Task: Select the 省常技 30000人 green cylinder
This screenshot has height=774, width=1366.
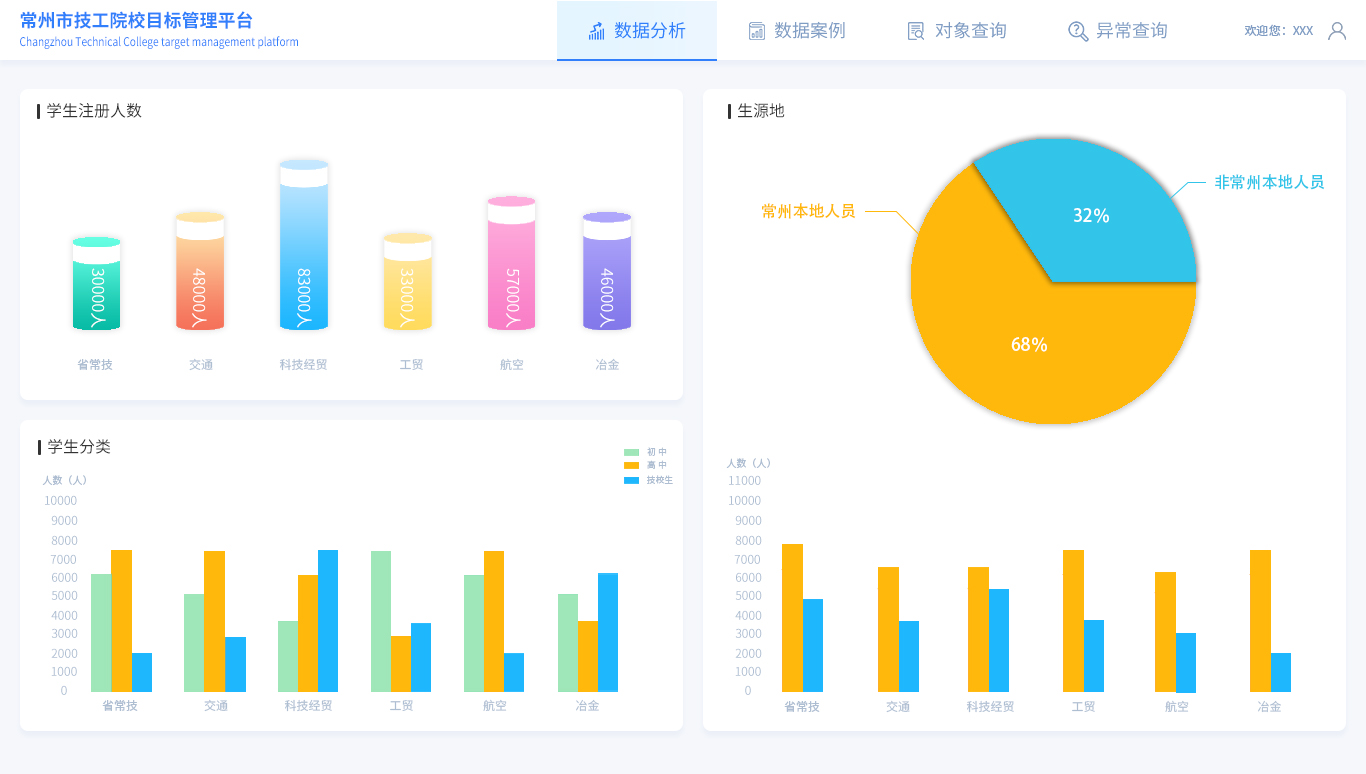Action: (x=97, y=285)
